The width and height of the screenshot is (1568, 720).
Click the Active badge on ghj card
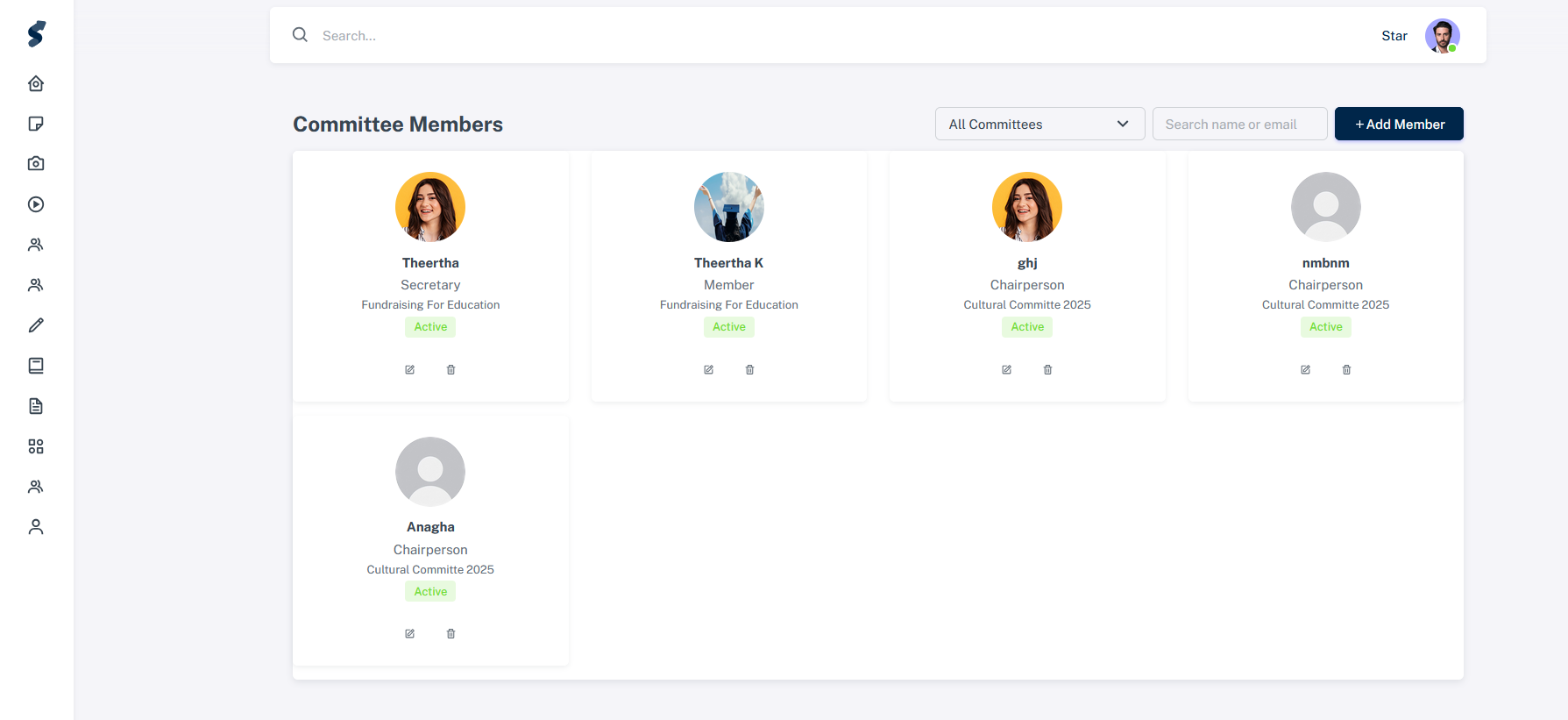[x=1027, y=327]
